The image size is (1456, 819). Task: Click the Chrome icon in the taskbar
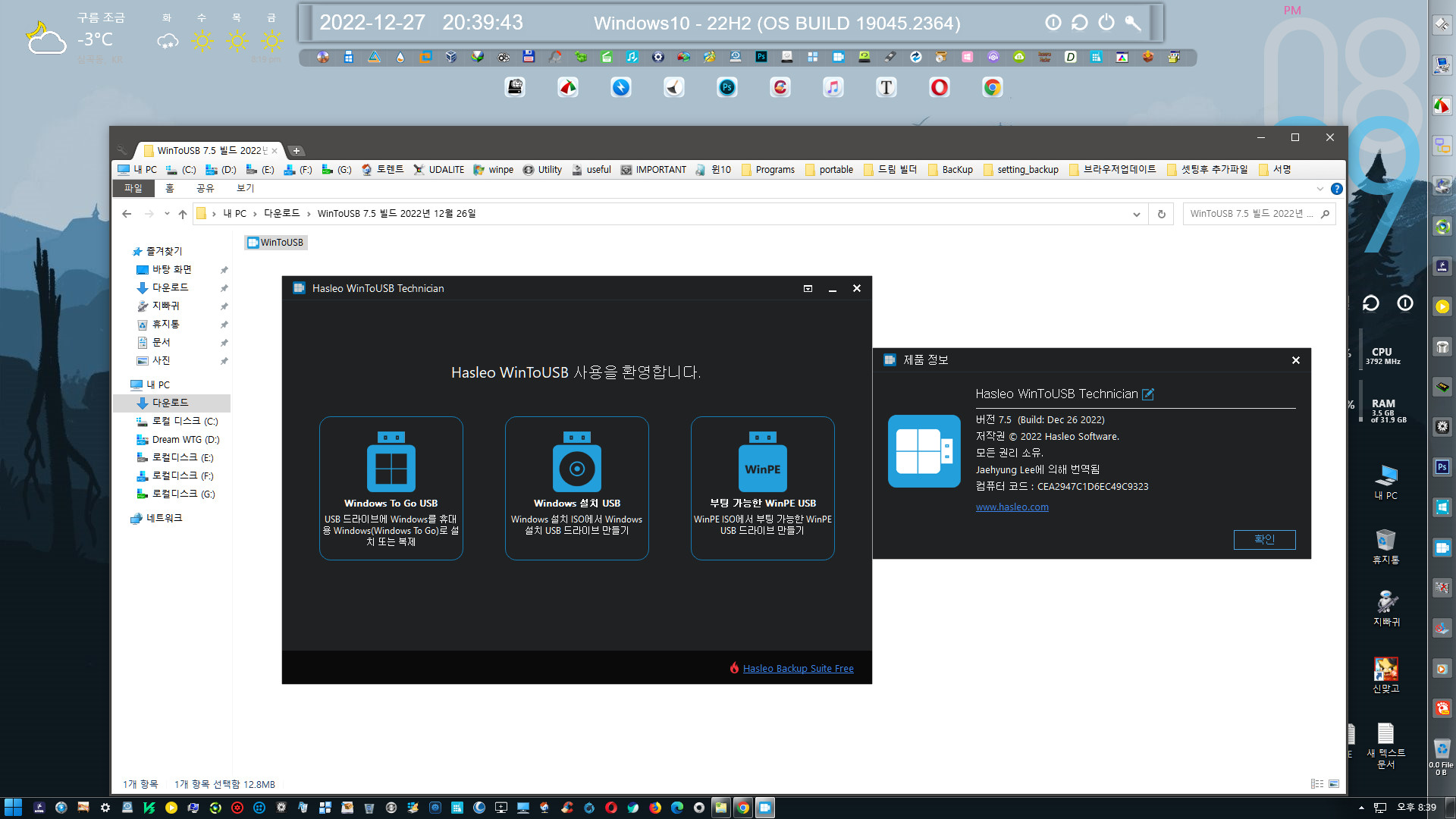pyautogui.click(x=743, y=808)
